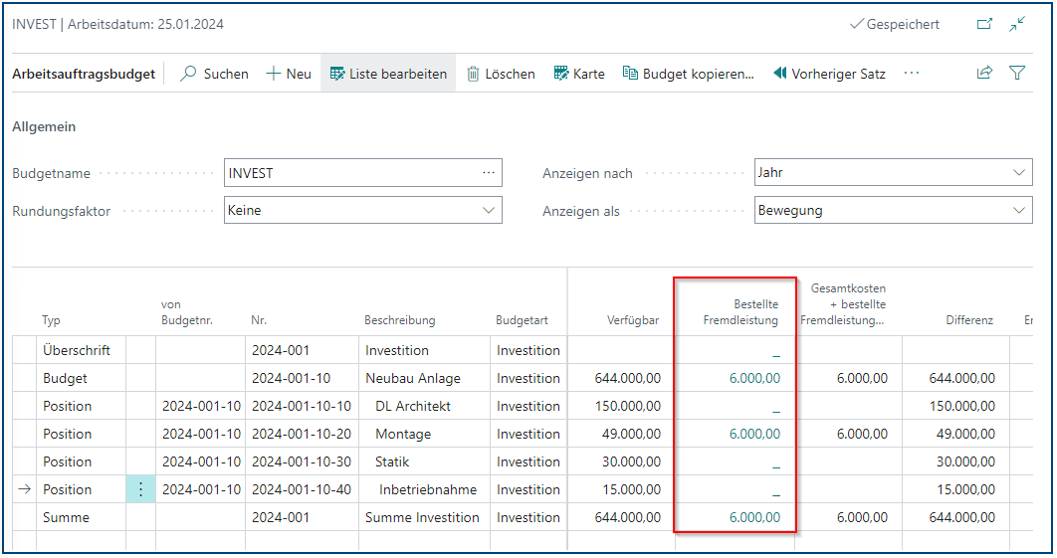Click the Budgetname field INVEST
The height and width of the screenshot is (558, 1057).
pos(363,173)
